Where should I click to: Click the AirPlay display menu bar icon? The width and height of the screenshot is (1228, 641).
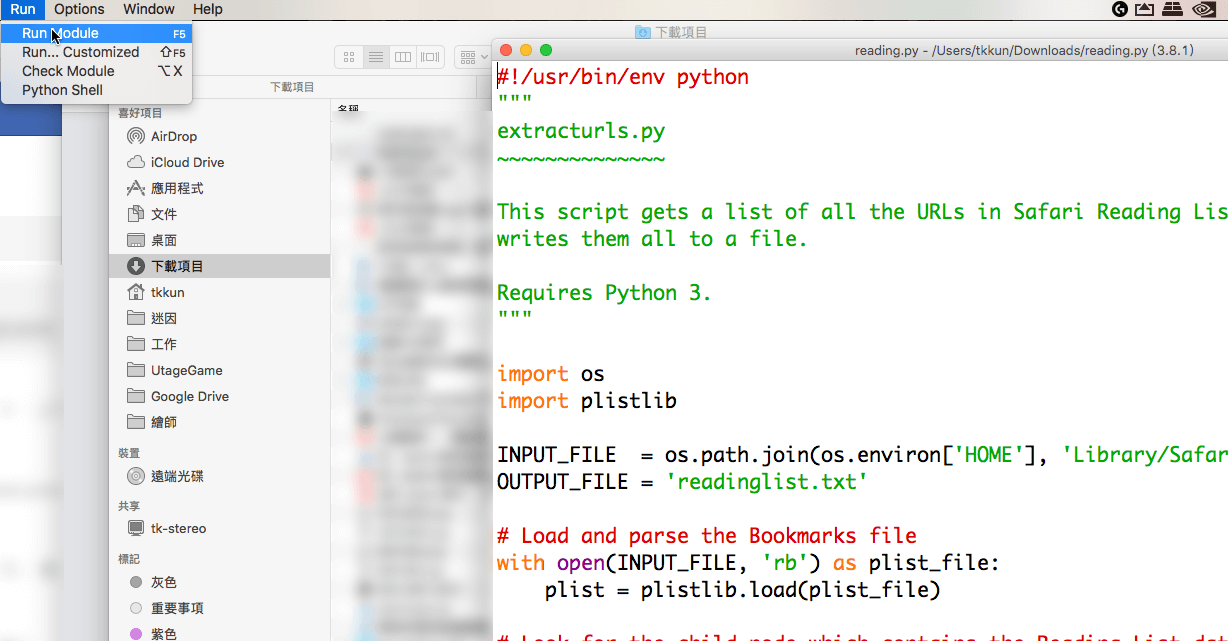[1146, 9]
